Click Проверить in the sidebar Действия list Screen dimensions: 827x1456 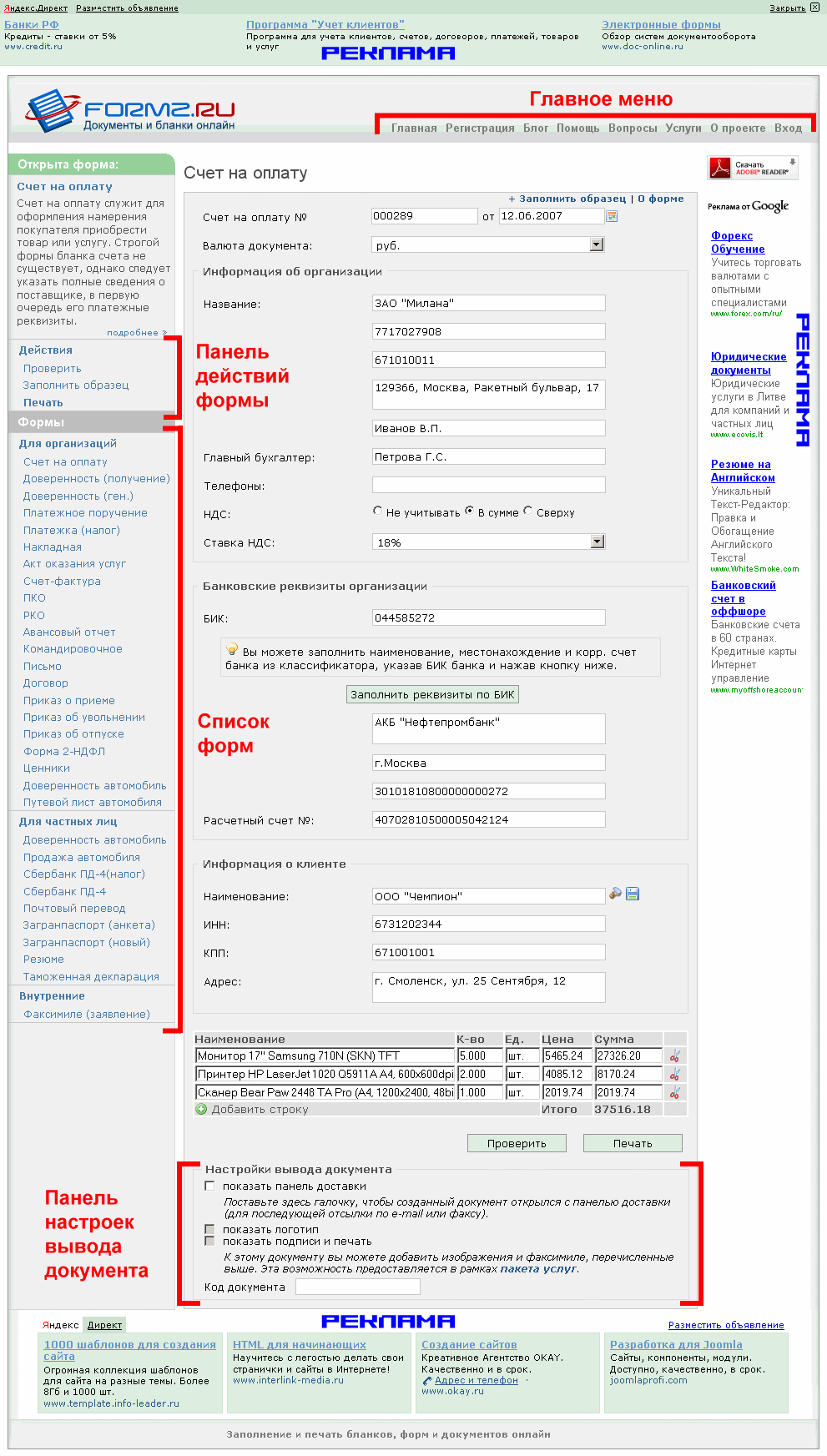point(53,369)
